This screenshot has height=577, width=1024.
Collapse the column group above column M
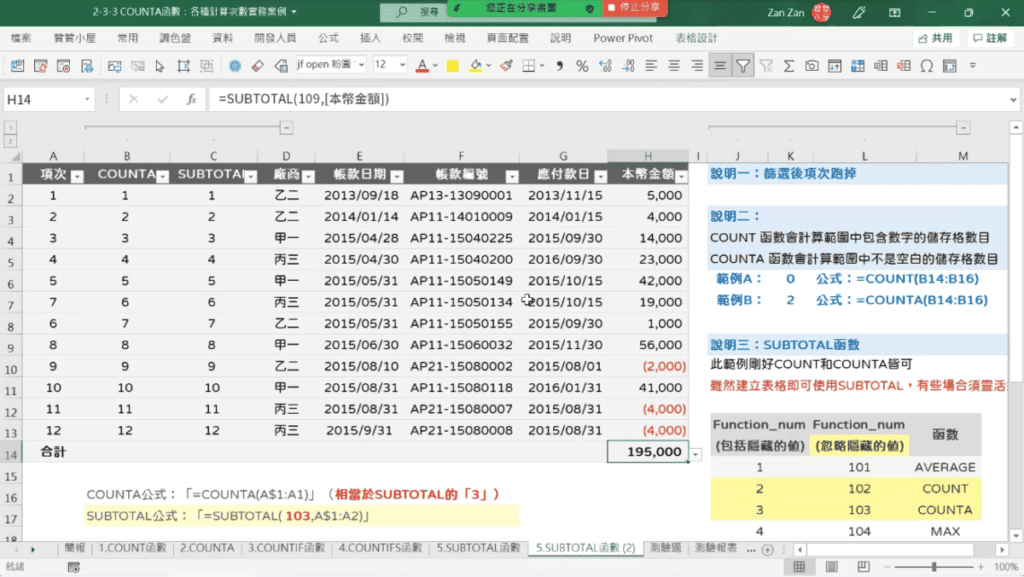coord(963,128)
